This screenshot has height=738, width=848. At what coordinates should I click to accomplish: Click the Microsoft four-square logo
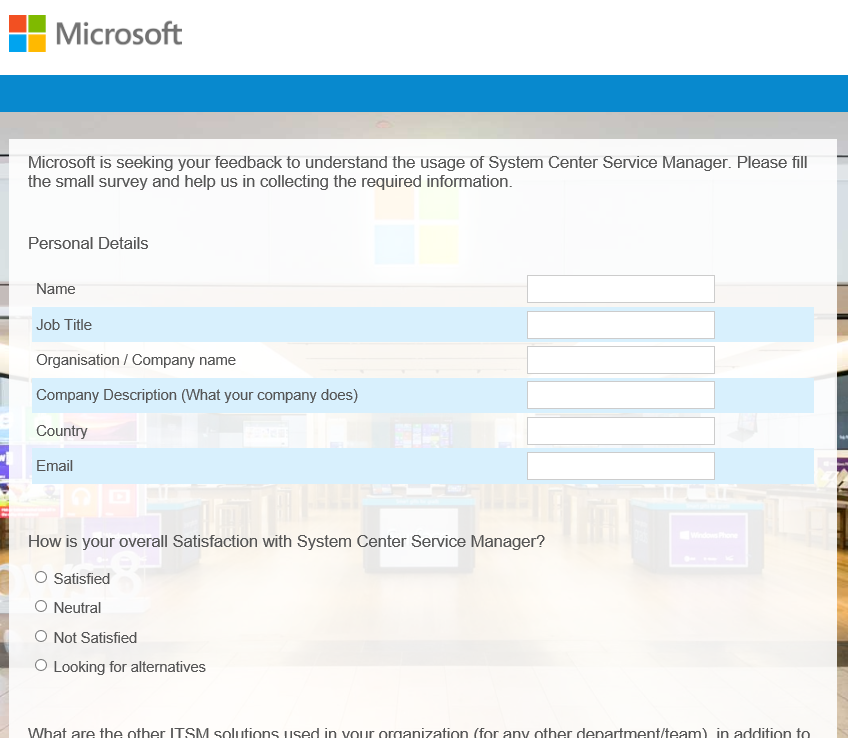pyautogui.click(x=27, y=33)
